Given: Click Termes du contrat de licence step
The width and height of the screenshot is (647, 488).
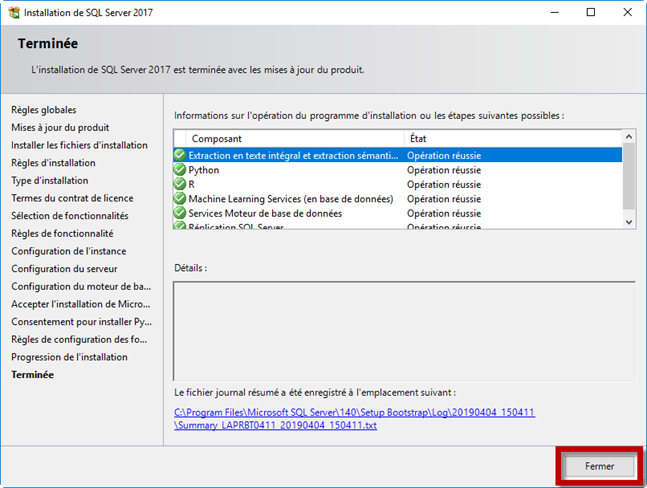Looking at the screenshot, I should tap(72, 198).
